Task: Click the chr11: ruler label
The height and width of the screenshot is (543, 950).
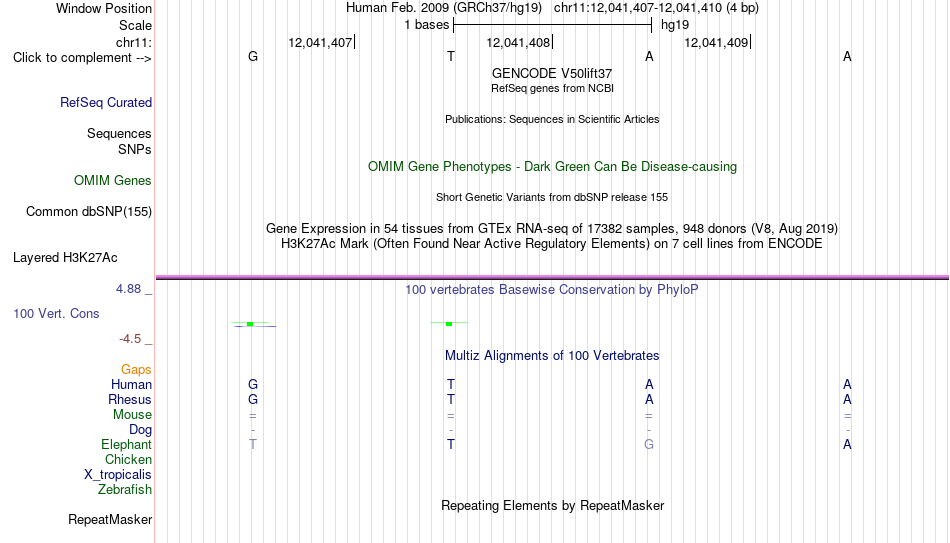Action: tap(133, 42)
